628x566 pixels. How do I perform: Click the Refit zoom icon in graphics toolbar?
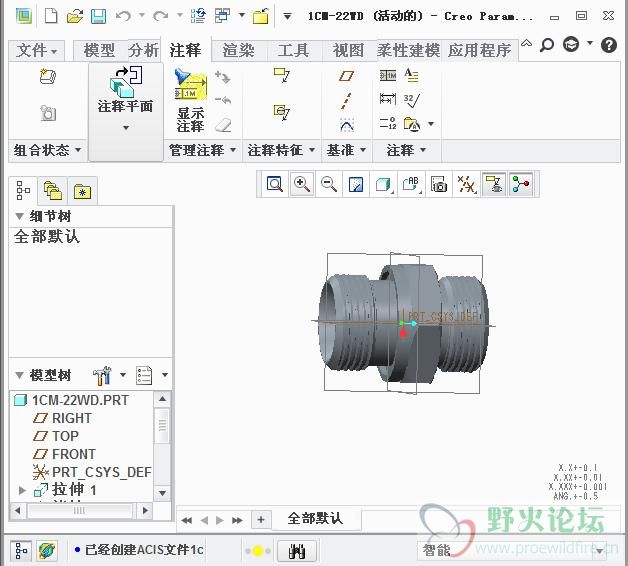tap(275, 184)
